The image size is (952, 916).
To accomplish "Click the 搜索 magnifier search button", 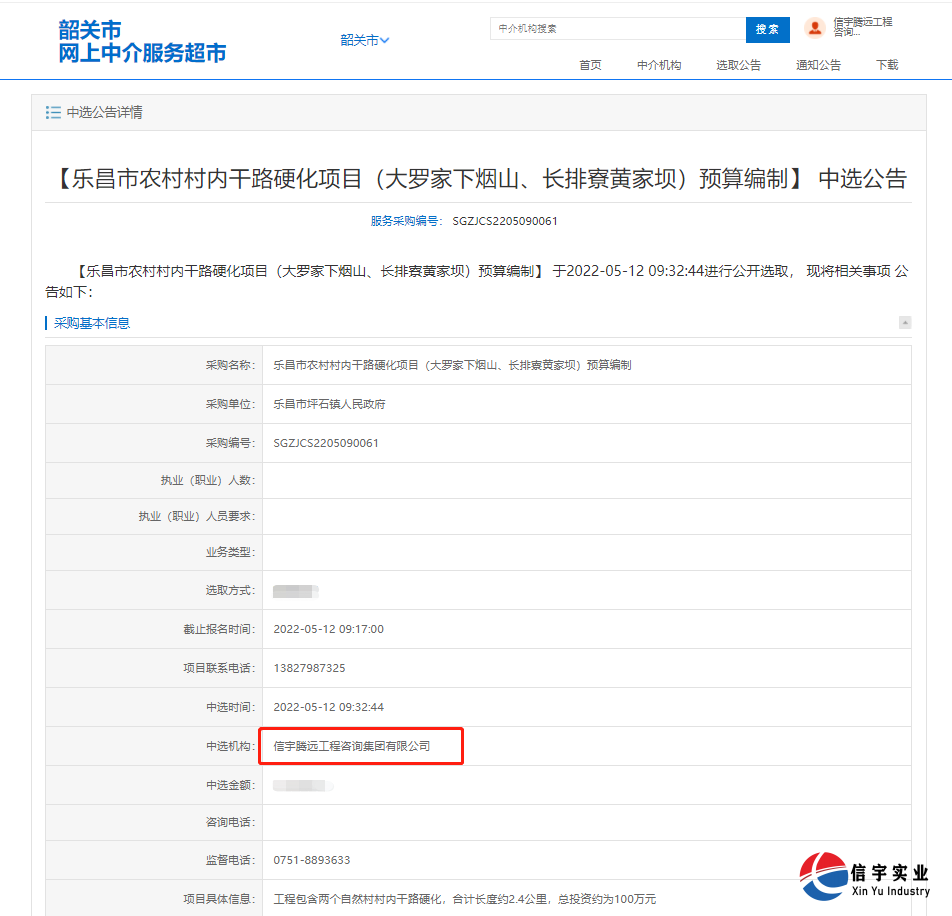I will (x=767, y=29).
